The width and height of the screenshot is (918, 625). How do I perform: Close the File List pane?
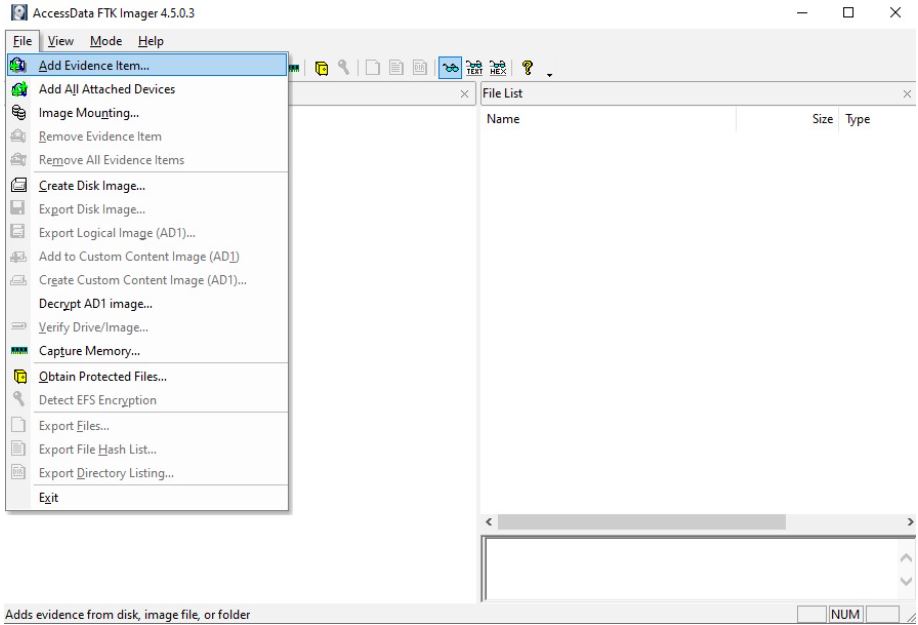[x=907, y=94]
